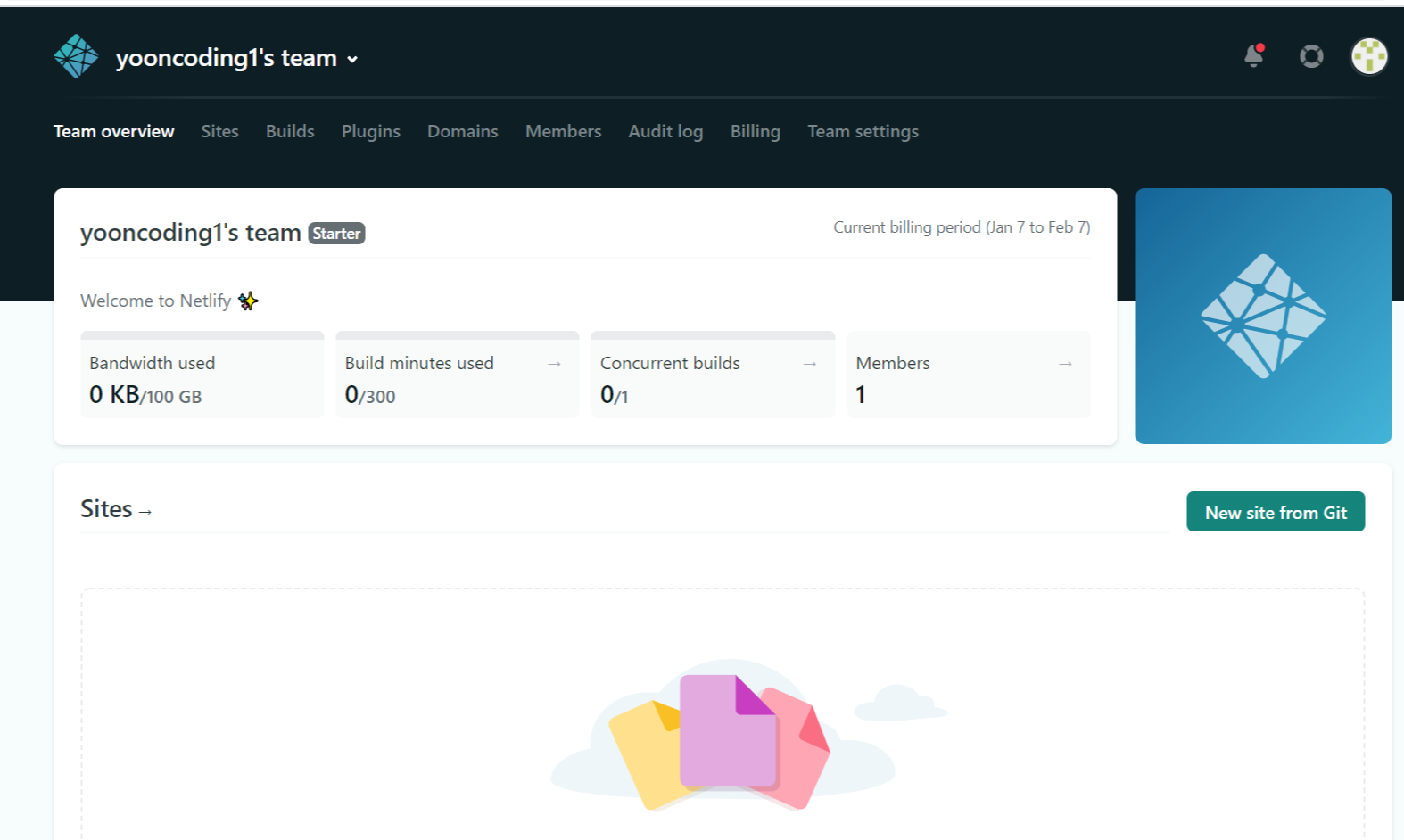The width and height of the screenshot is (1404, 840).
Task: Expand the yooncoding1's team switcher dropdown
Action: pyautogui.click(x=237, y=58)
